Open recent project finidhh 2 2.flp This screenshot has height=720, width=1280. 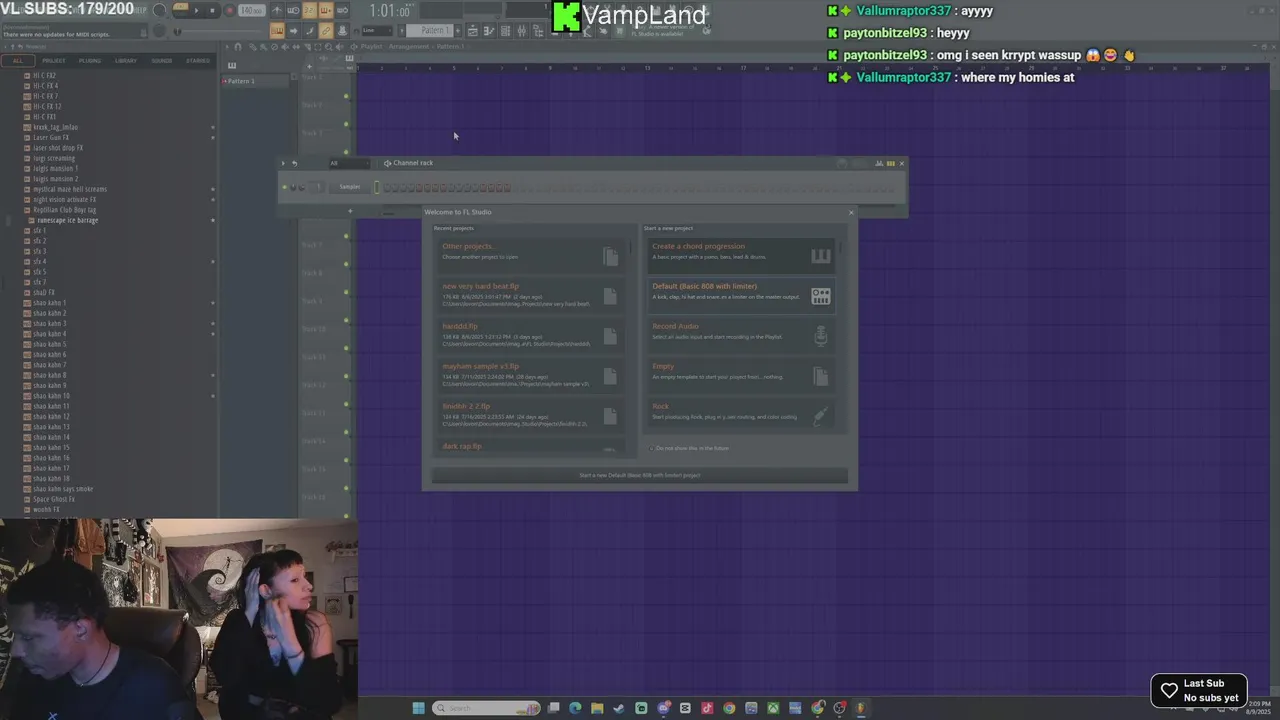pyautogui.click(x=529, y=416)
